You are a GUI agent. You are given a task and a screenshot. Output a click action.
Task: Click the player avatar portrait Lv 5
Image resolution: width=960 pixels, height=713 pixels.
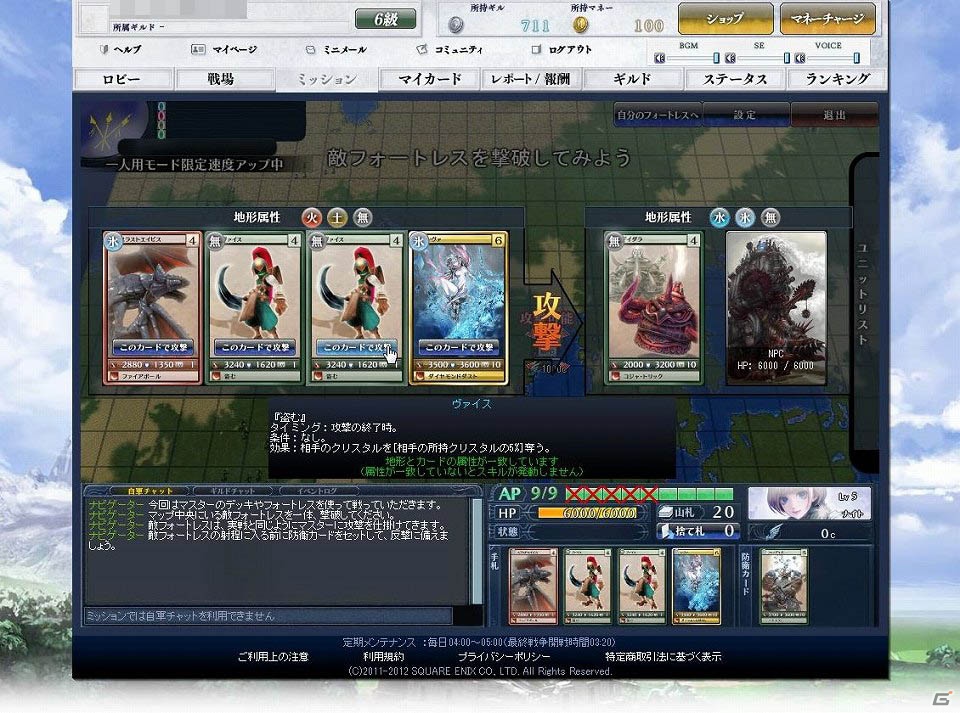[x=809, y=504]
